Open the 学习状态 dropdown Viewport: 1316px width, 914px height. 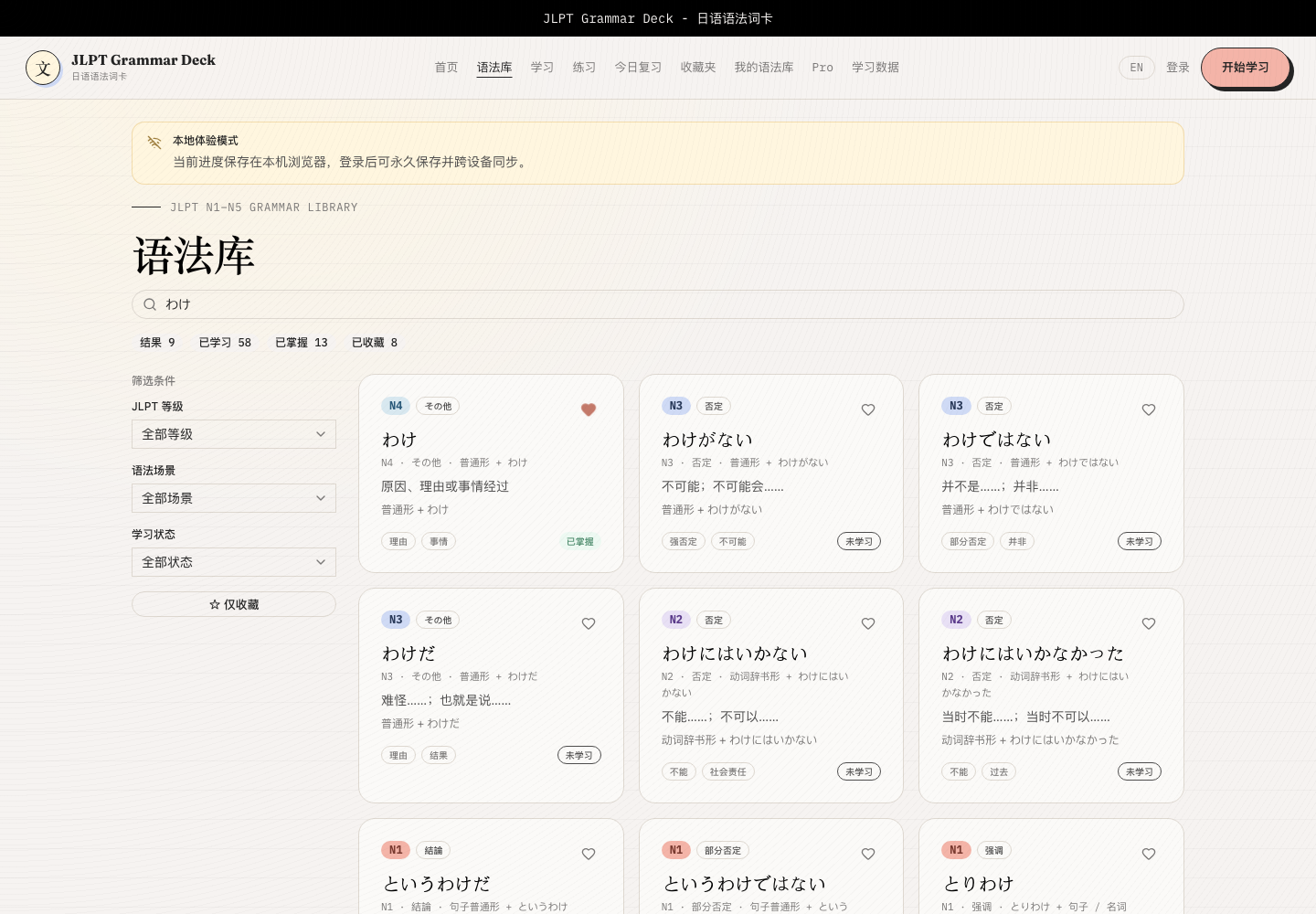tap(234, 562)
